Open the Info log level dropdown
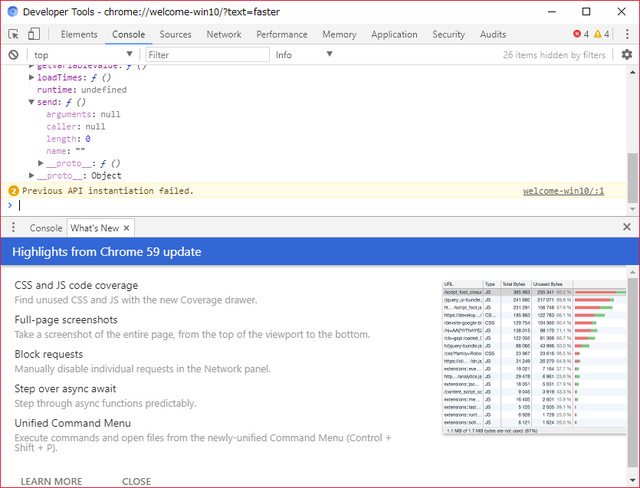The width and height of the screenshot is (640, 488). click(304, 55)
